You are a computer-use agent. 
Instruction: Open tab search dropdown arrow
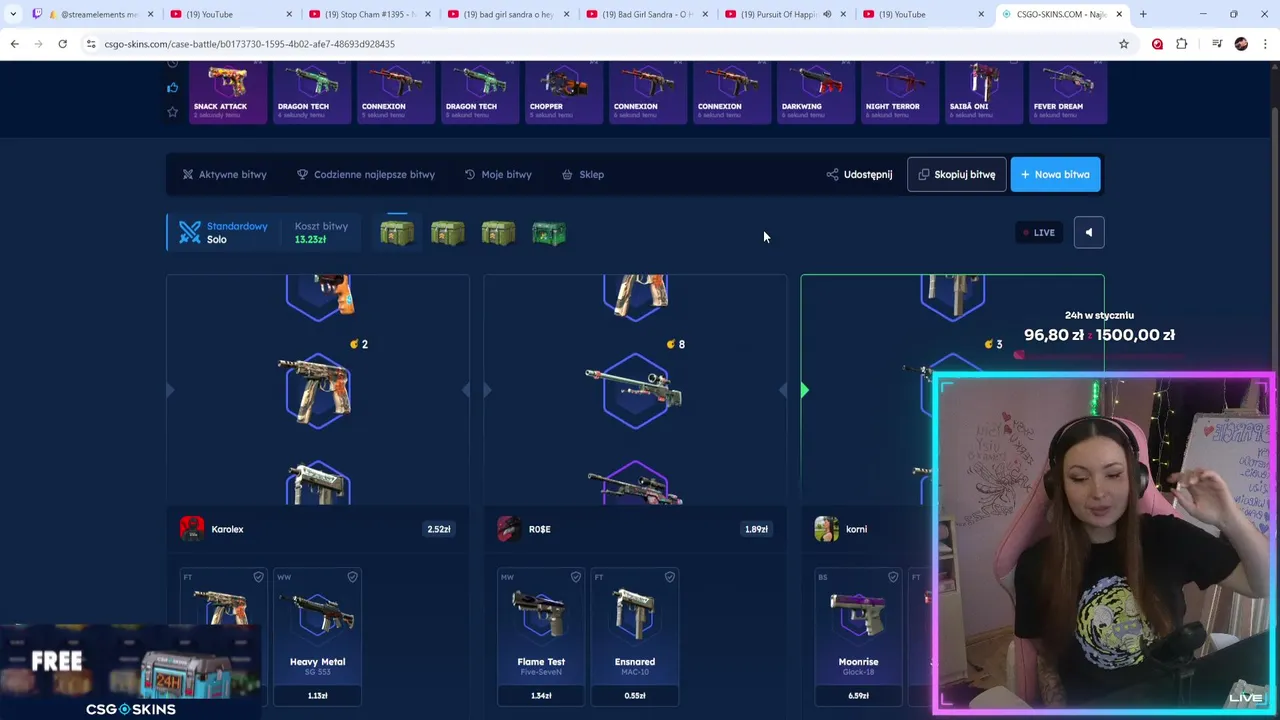tap(13, 14)
